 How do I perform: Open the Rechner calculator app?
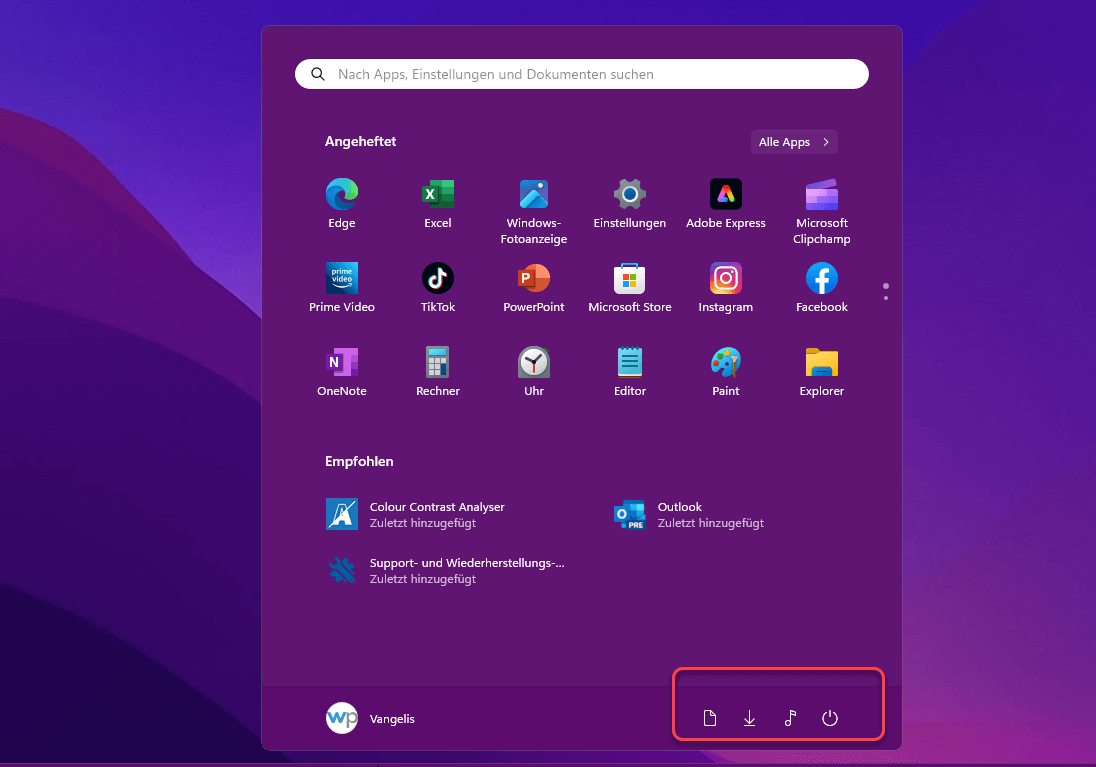pyautogui.click(x=438, y=371)
